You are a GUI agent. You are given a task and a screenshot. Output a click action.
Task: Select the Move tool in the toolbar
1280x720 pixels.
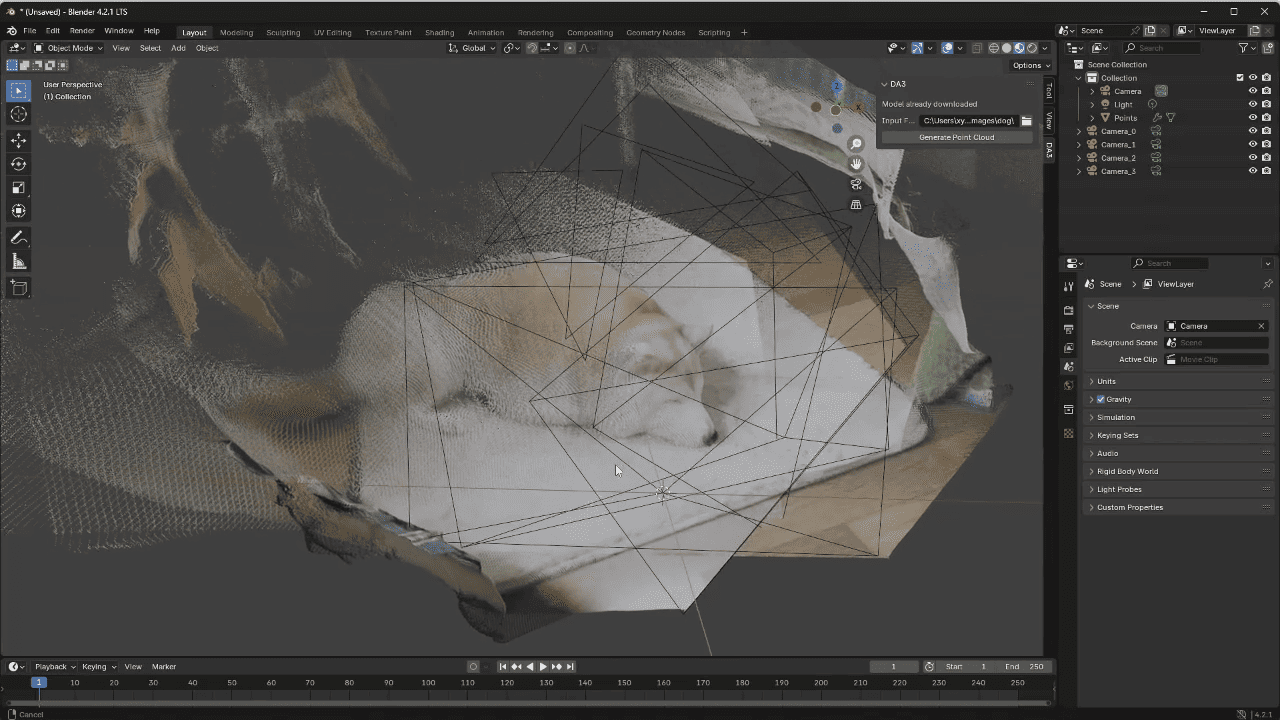coord(18,140)
